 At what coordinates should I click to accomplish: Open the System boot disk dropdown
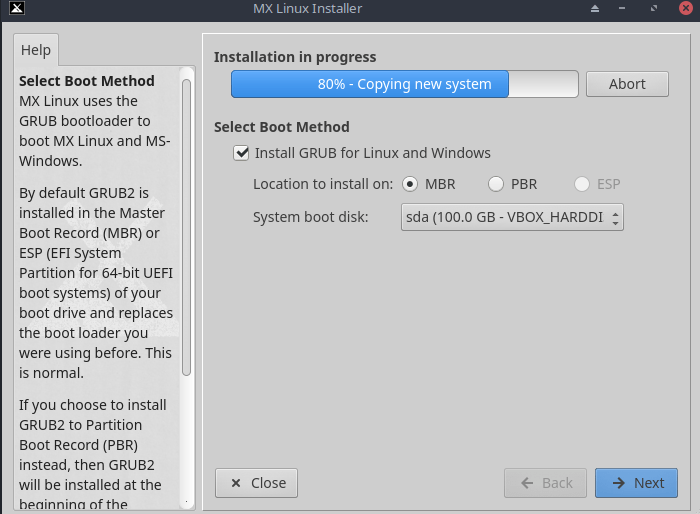512,217
